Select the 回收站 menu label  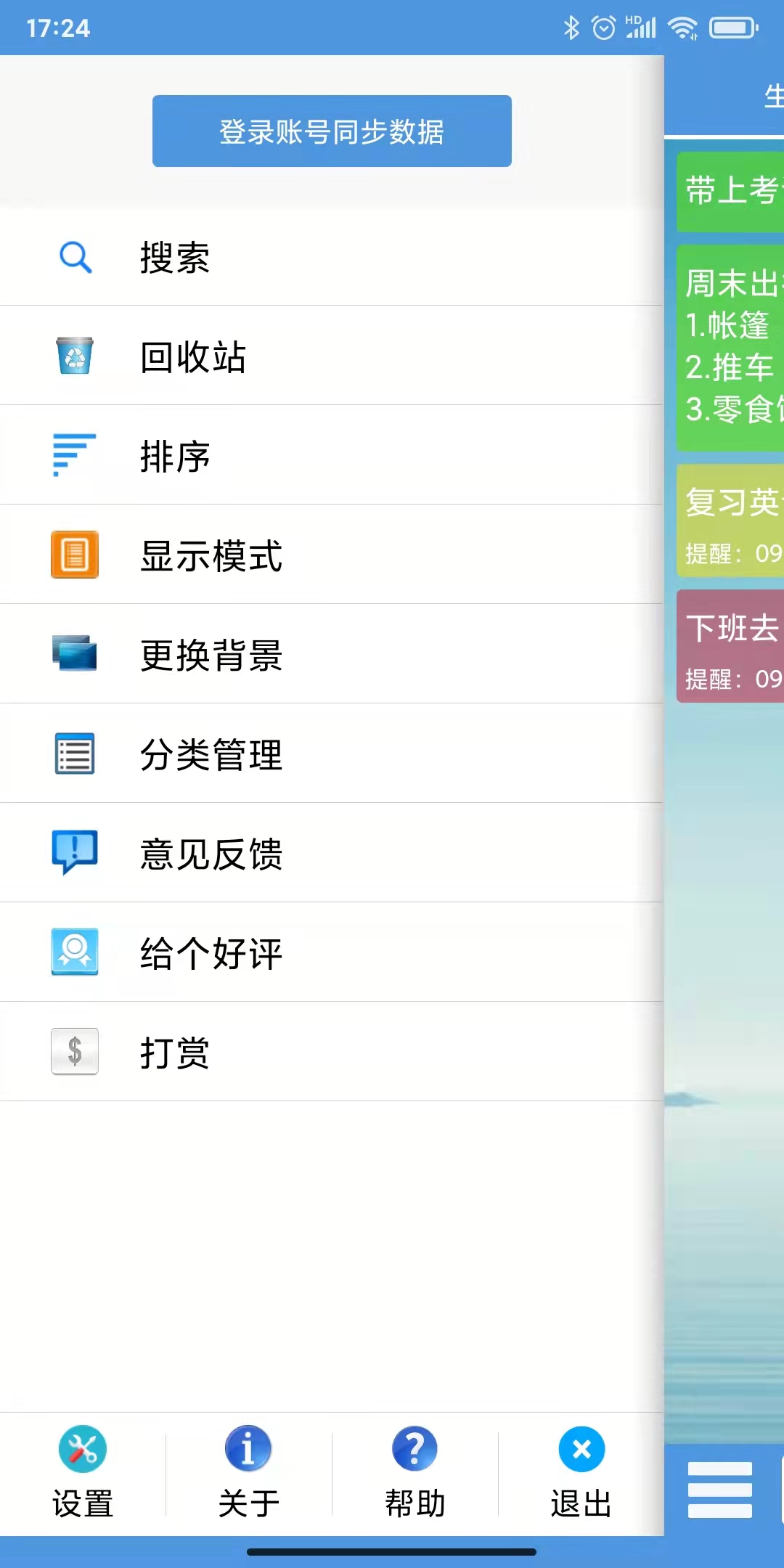[x=193, y=357]
